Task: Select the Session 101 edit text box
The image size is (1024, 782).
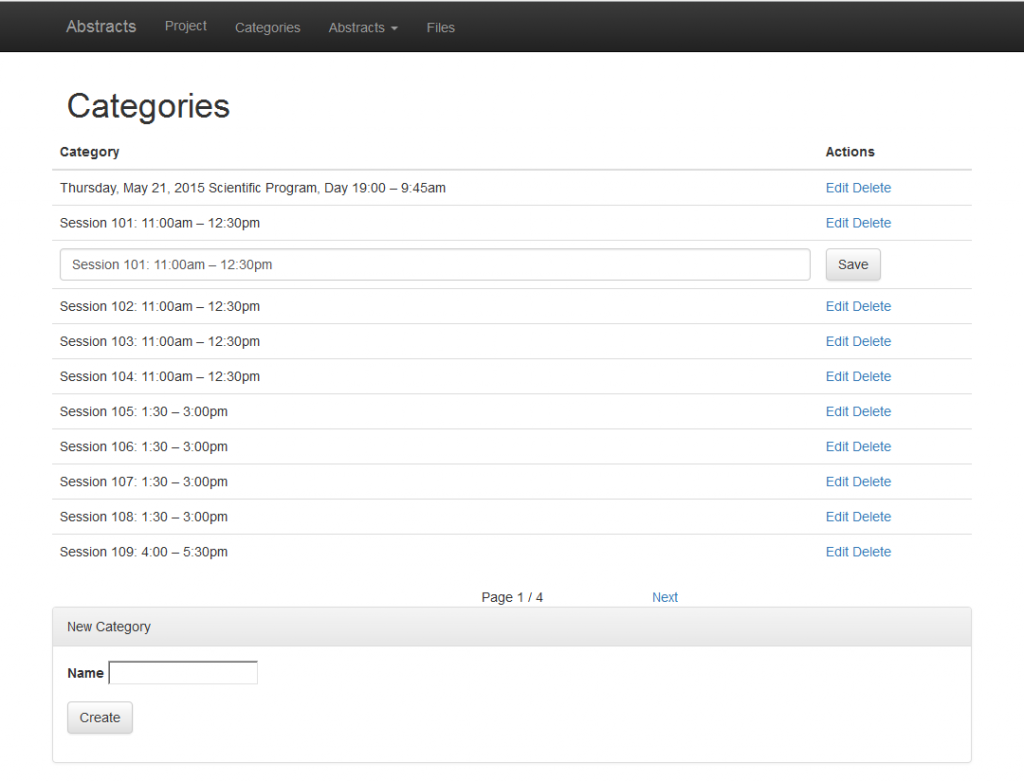Action: tap(435, 264)
